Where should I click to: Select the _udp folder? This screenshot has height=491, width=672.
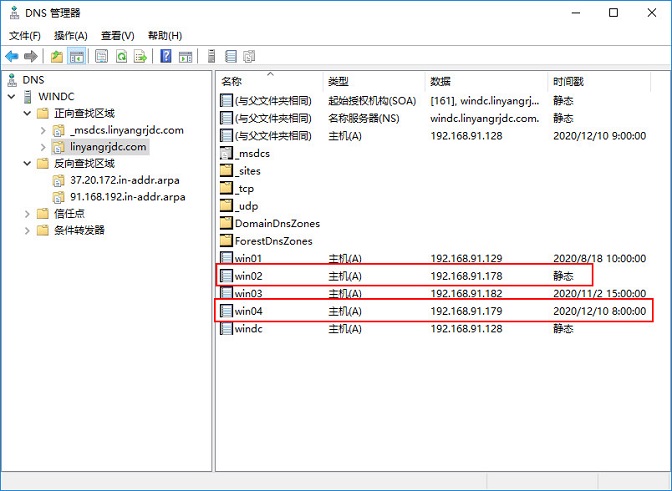click(x=239, y=206)
